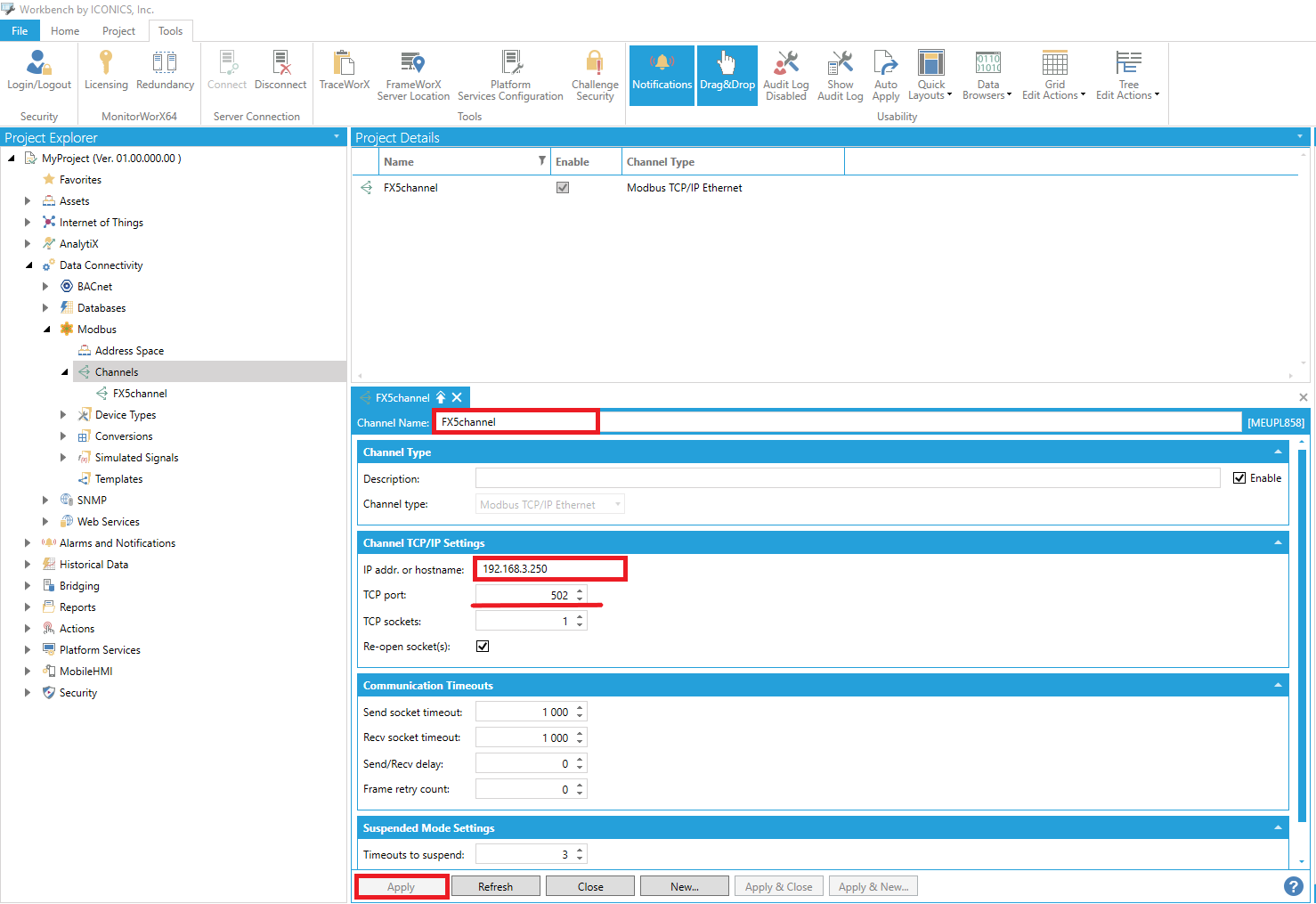Screen dimensions: 1316x904
Task: Open the Channel type dropdown
Action: 550,505
